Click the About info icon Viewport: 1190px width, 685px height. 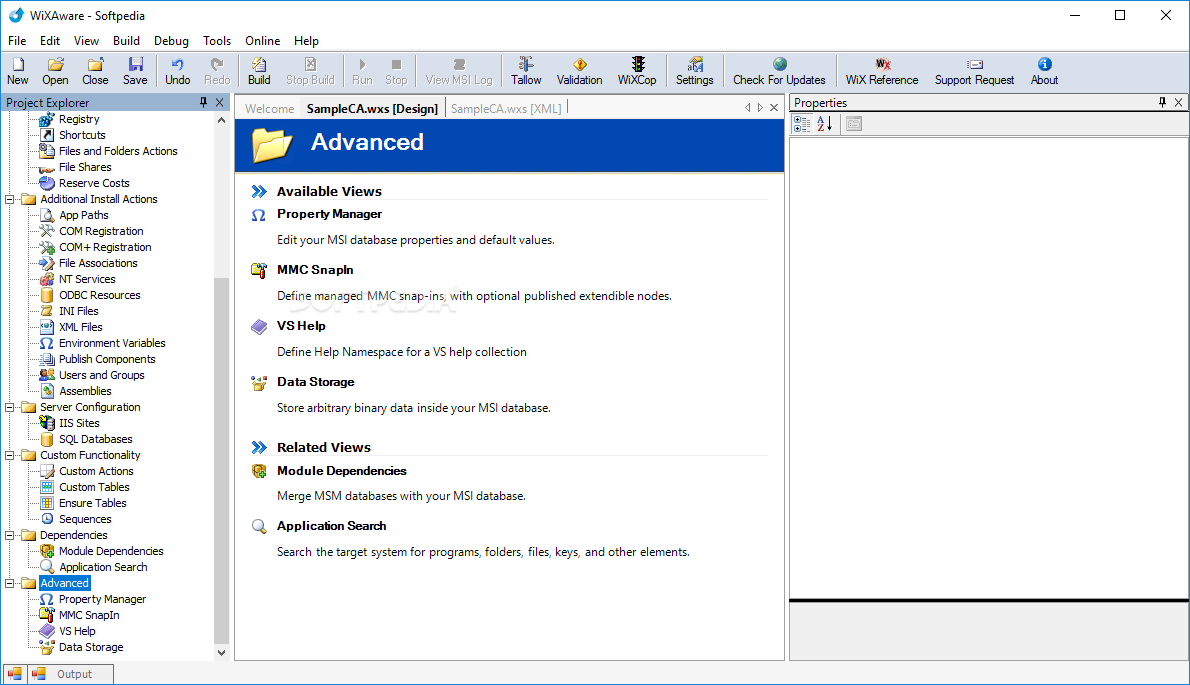[x=1044, y=64]
